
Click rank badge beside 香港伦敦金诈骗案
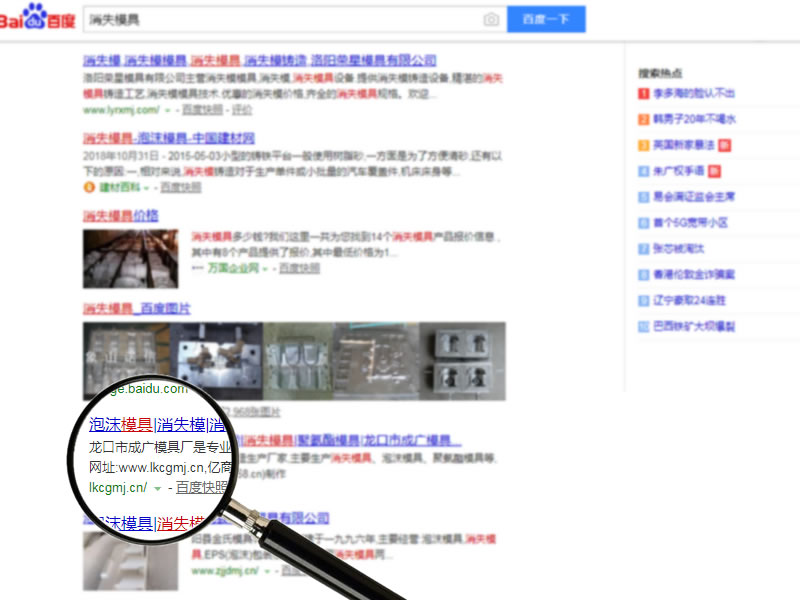(643, 275)
